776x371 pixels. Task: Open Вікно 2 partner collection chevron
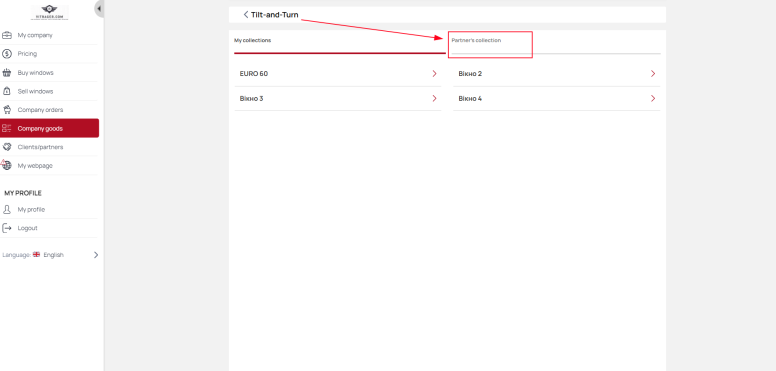point(653,74)
